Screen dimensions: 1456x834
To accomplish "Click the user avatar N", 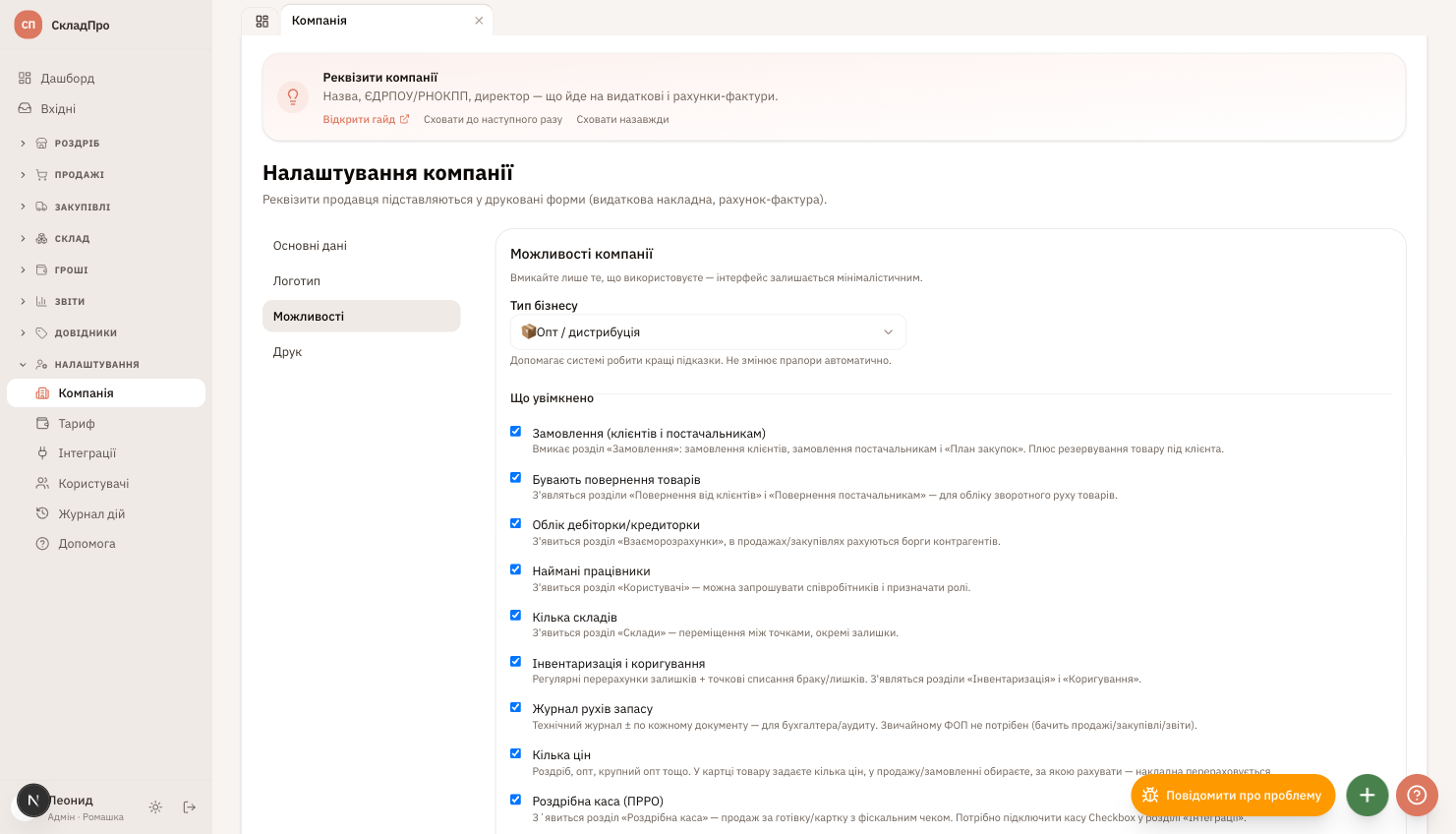I will click(33, 801).
